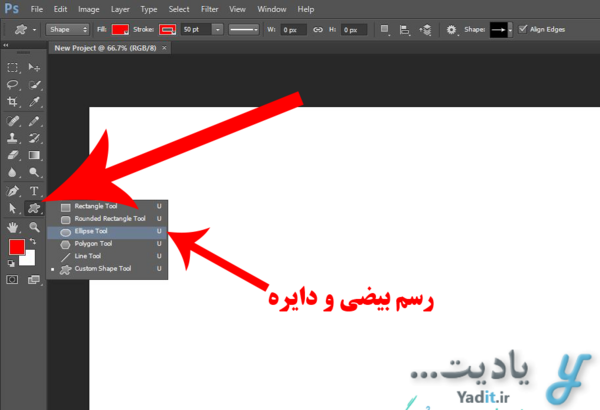Open the Stroke color swatch
Viewport: 600px width, 410px height.
tap(168, 29)
